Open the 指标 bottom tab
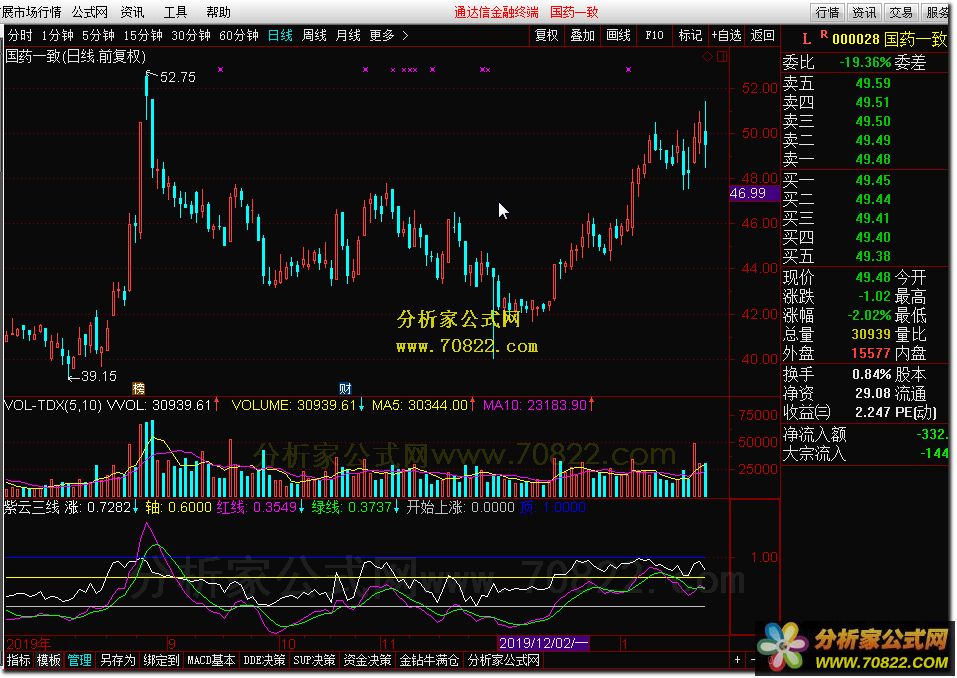The width and height of the screenshot is (957, 678). tap(18, 660)
